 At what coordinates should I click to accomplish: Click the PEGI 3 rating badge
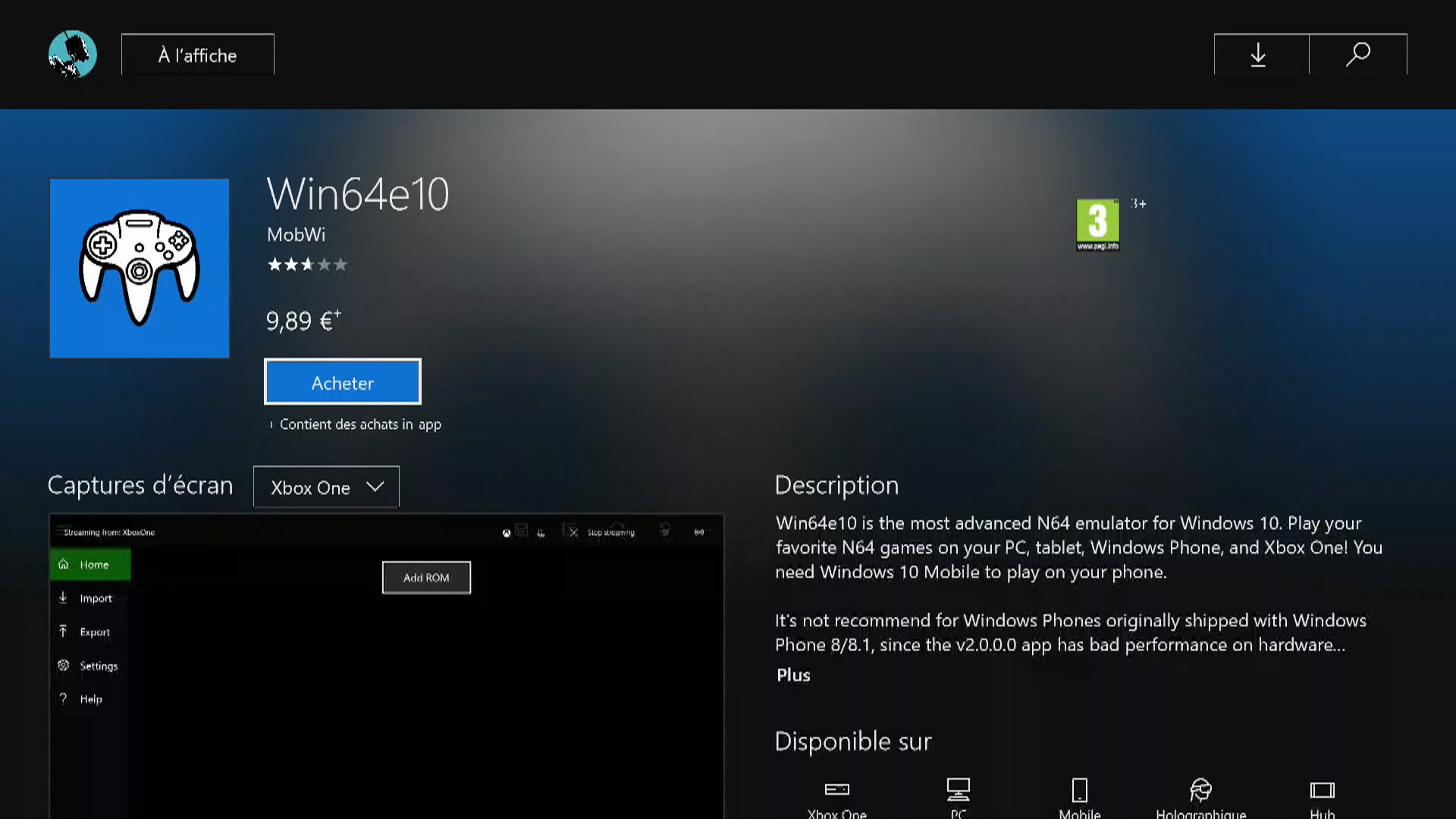(1097, 224)
